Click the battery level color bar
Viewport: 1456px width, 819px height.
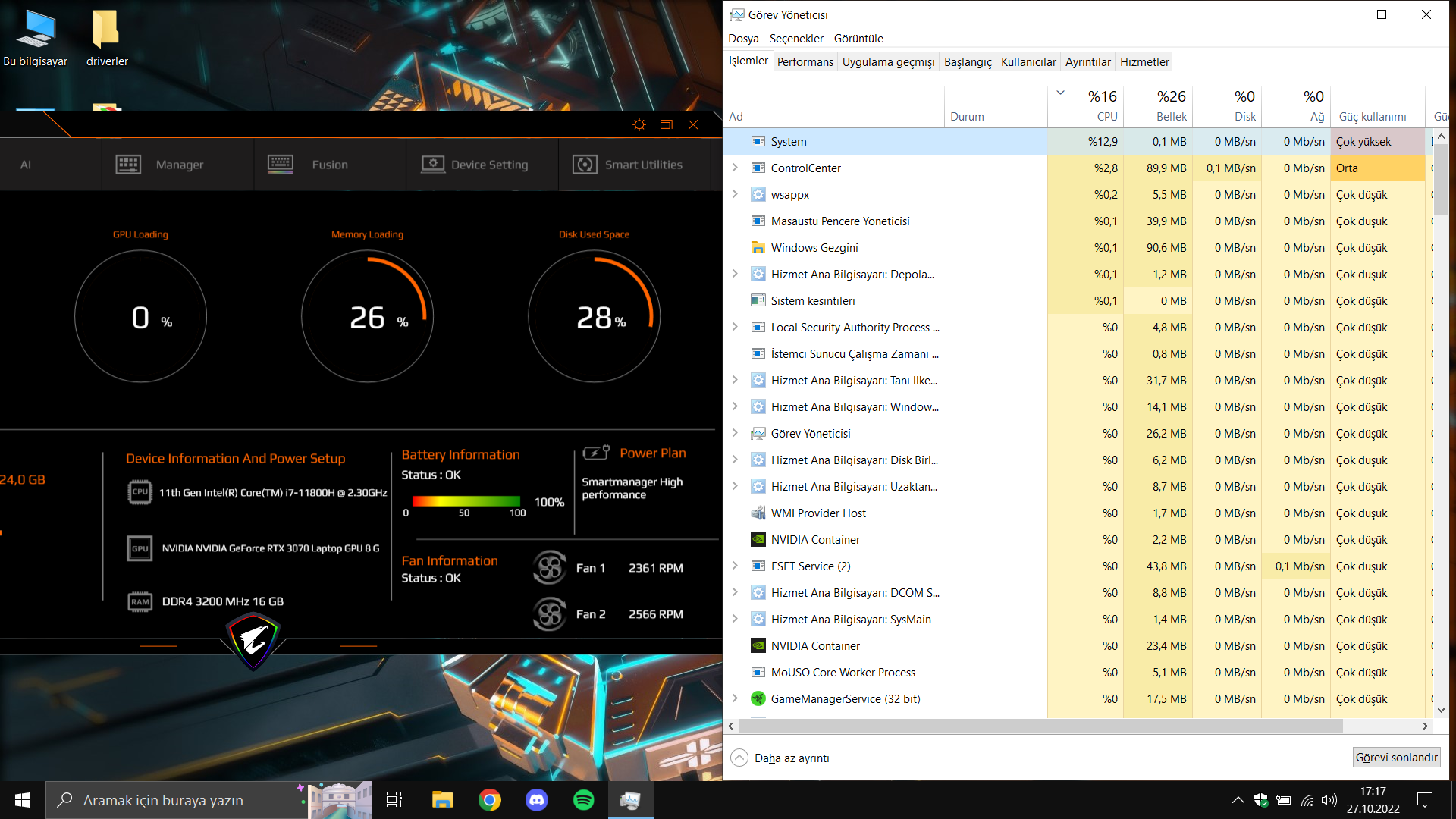point(466,501)
